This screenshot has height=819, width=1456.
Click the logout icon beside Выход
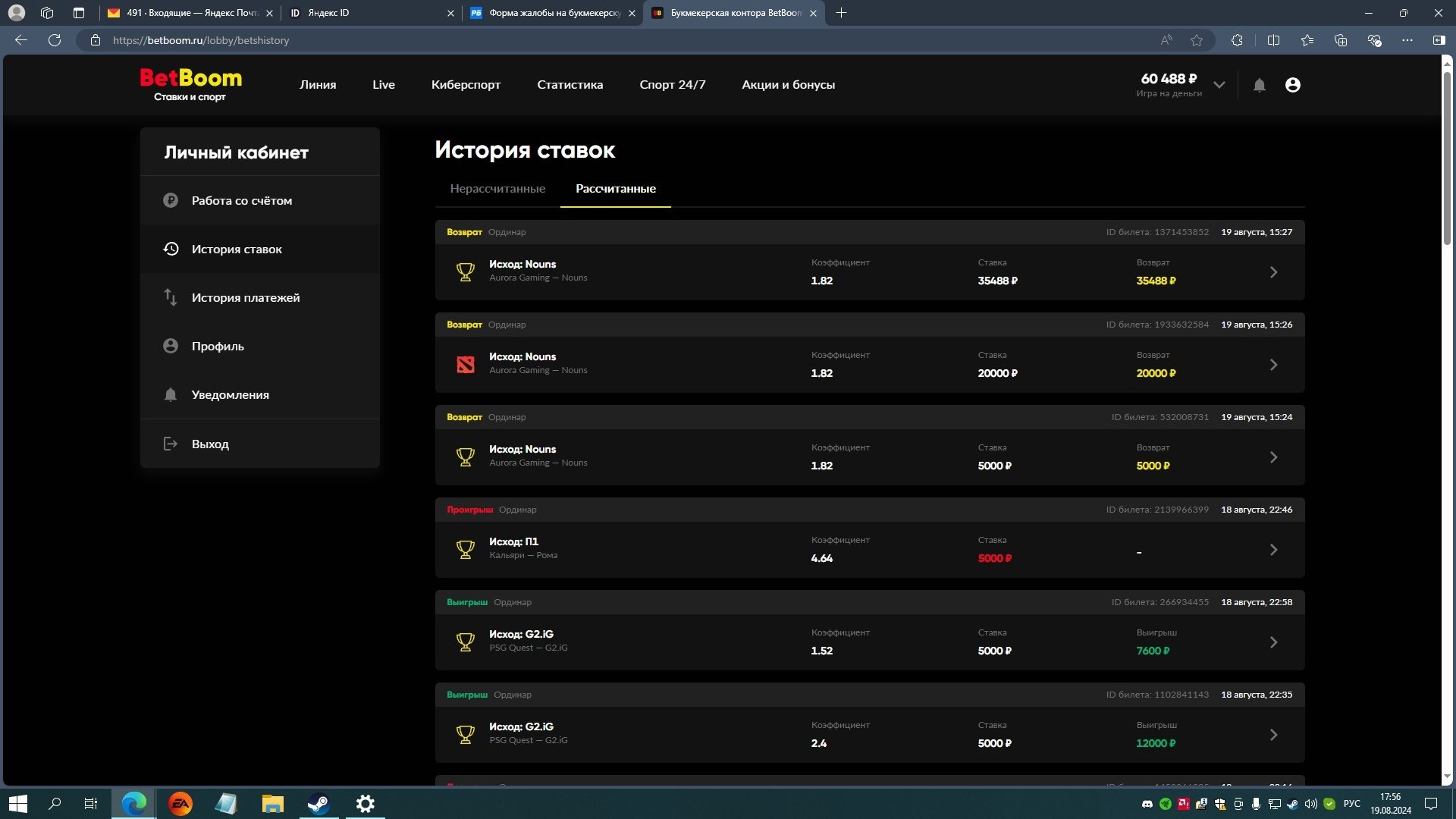171,444
